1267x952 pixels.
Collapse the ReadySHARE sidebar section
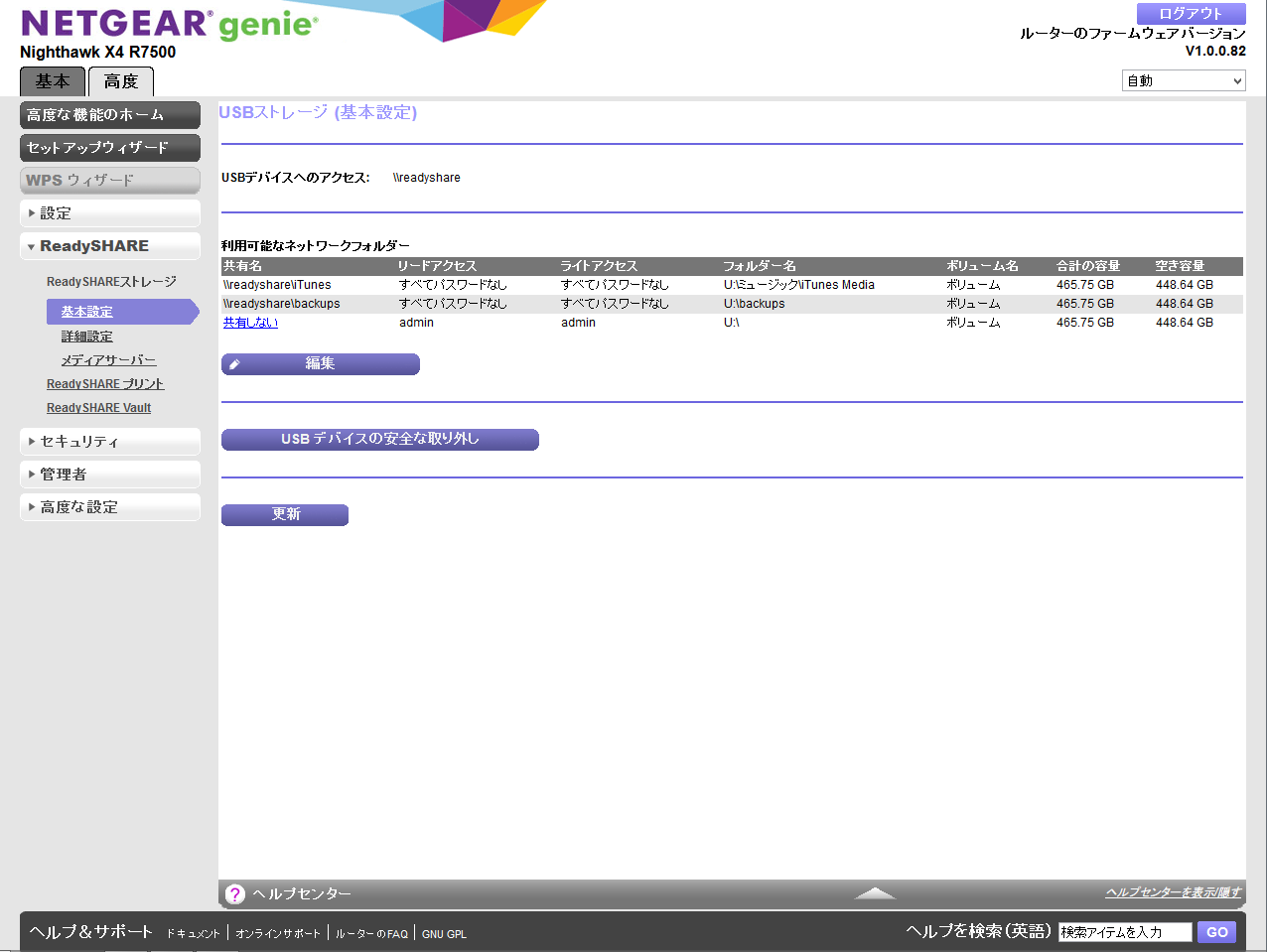[109, 246]
